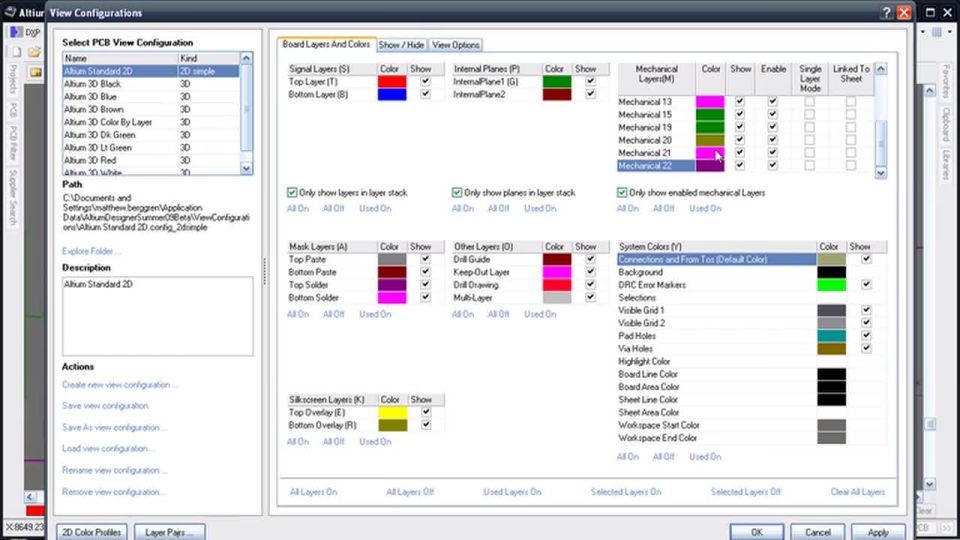
Task: Click Load view configuration link
Action: point(108,448)
